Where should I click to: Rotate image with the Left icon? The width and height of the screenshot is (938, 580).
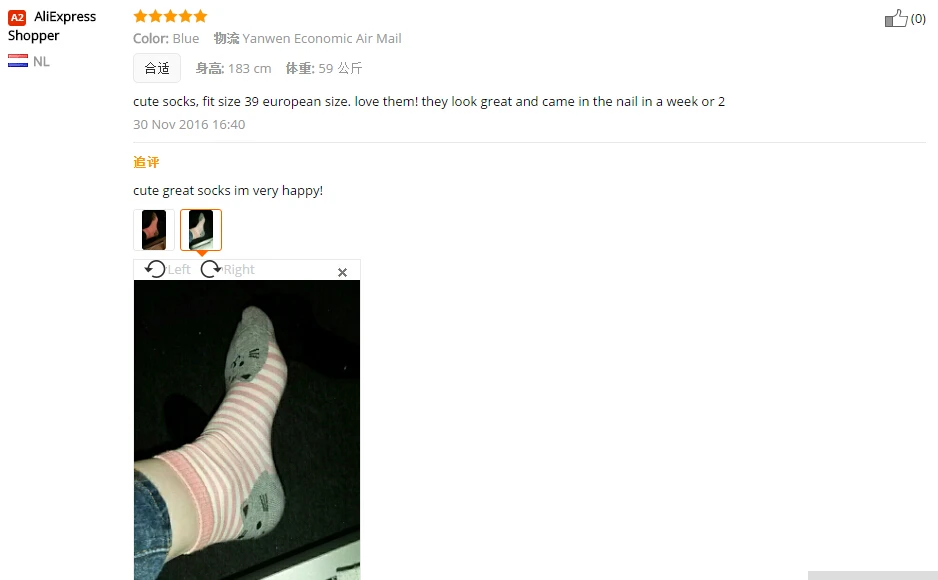pyautogui.click(x=155, y=269)
